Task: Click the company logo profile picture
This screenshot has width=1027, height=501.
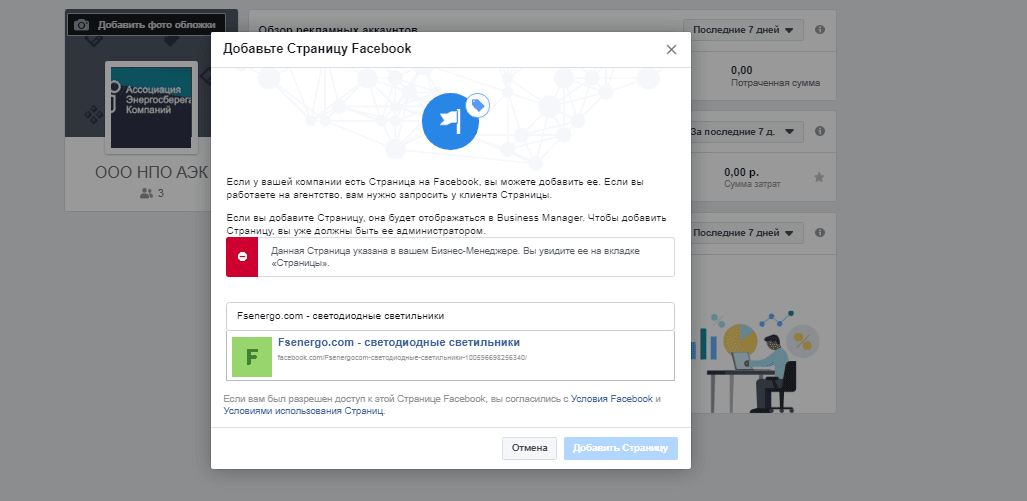Action: [x=151, y=107]
